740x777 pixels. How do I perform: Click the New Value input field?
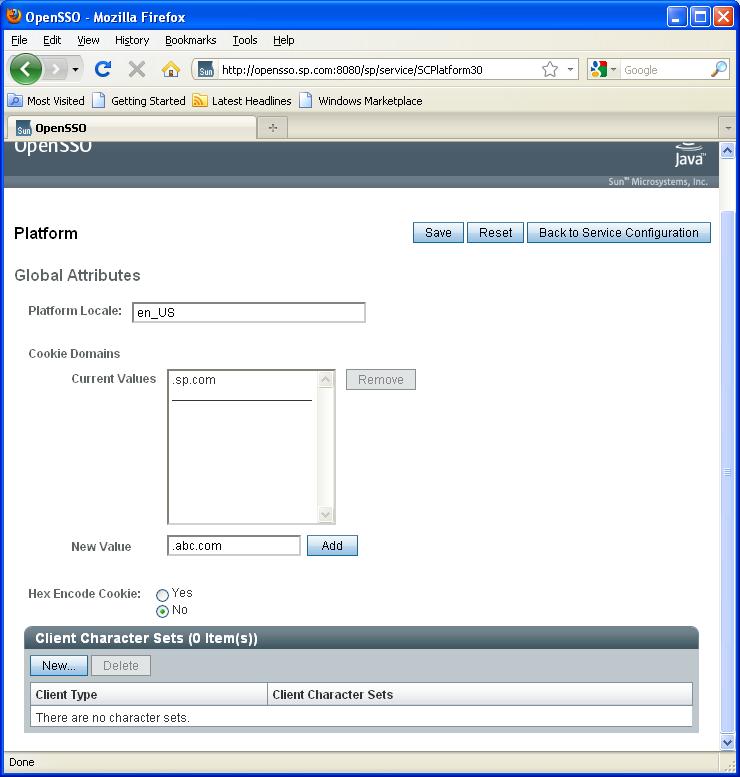[x=234, y=546]
